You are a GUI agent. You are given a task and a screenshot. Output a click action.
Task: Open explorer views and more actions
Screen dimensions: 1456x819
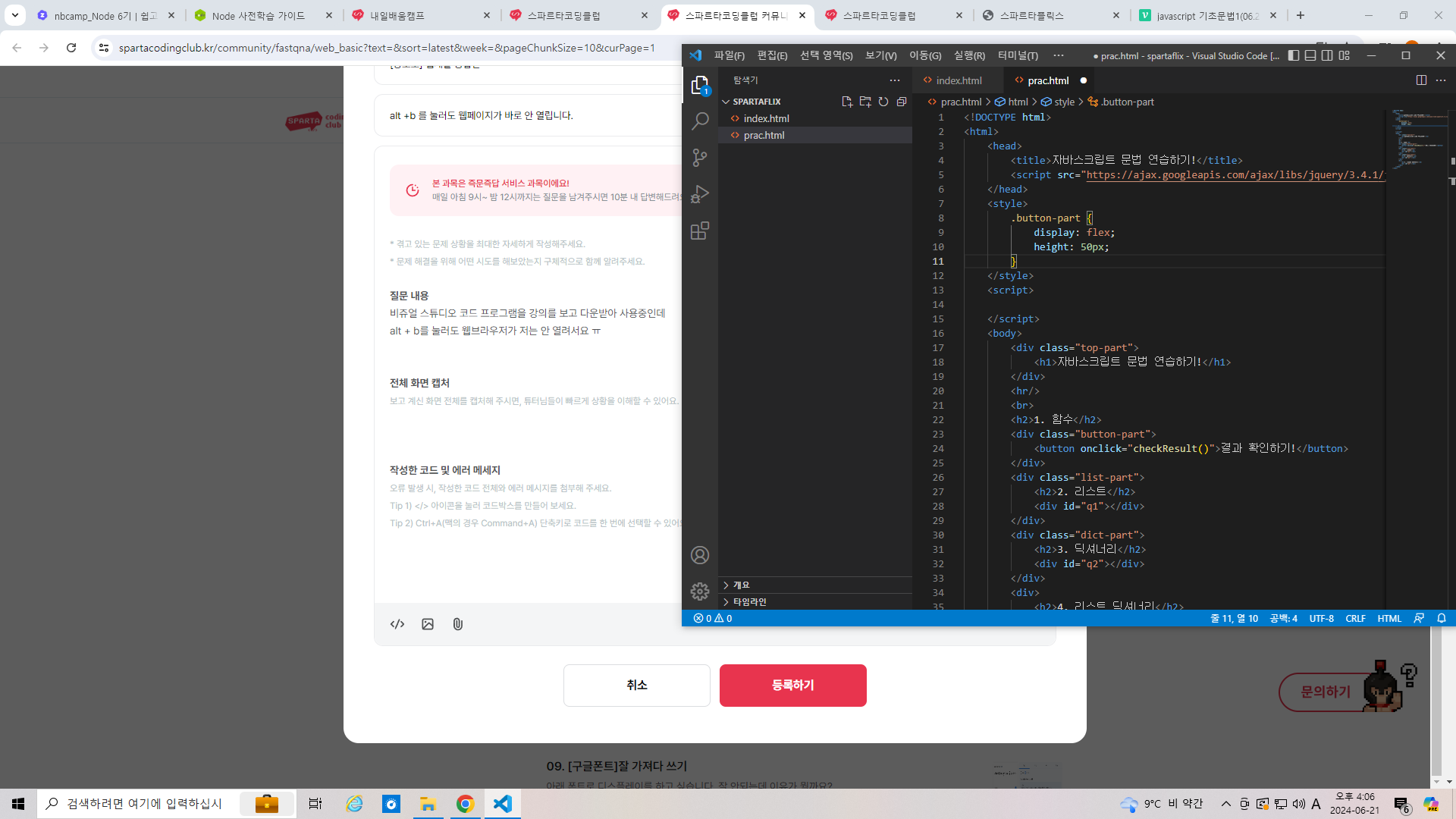tap(895, 80)
